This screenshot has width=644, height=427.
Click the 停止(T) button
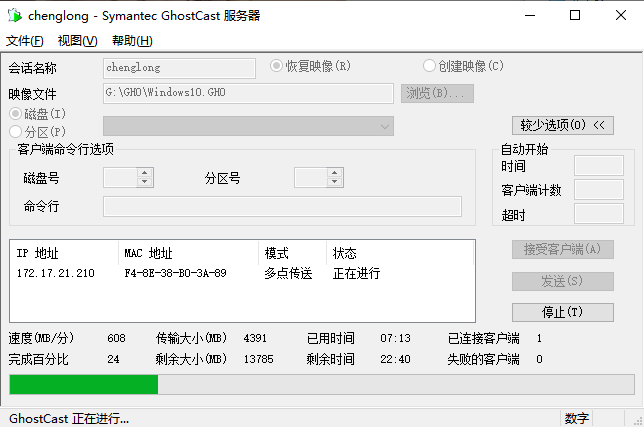tap(563, 312)
